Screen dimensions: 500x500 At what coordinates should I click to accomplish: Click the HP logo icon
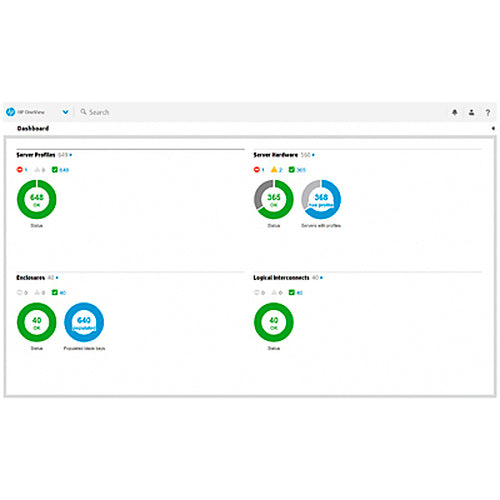point(10,112)
